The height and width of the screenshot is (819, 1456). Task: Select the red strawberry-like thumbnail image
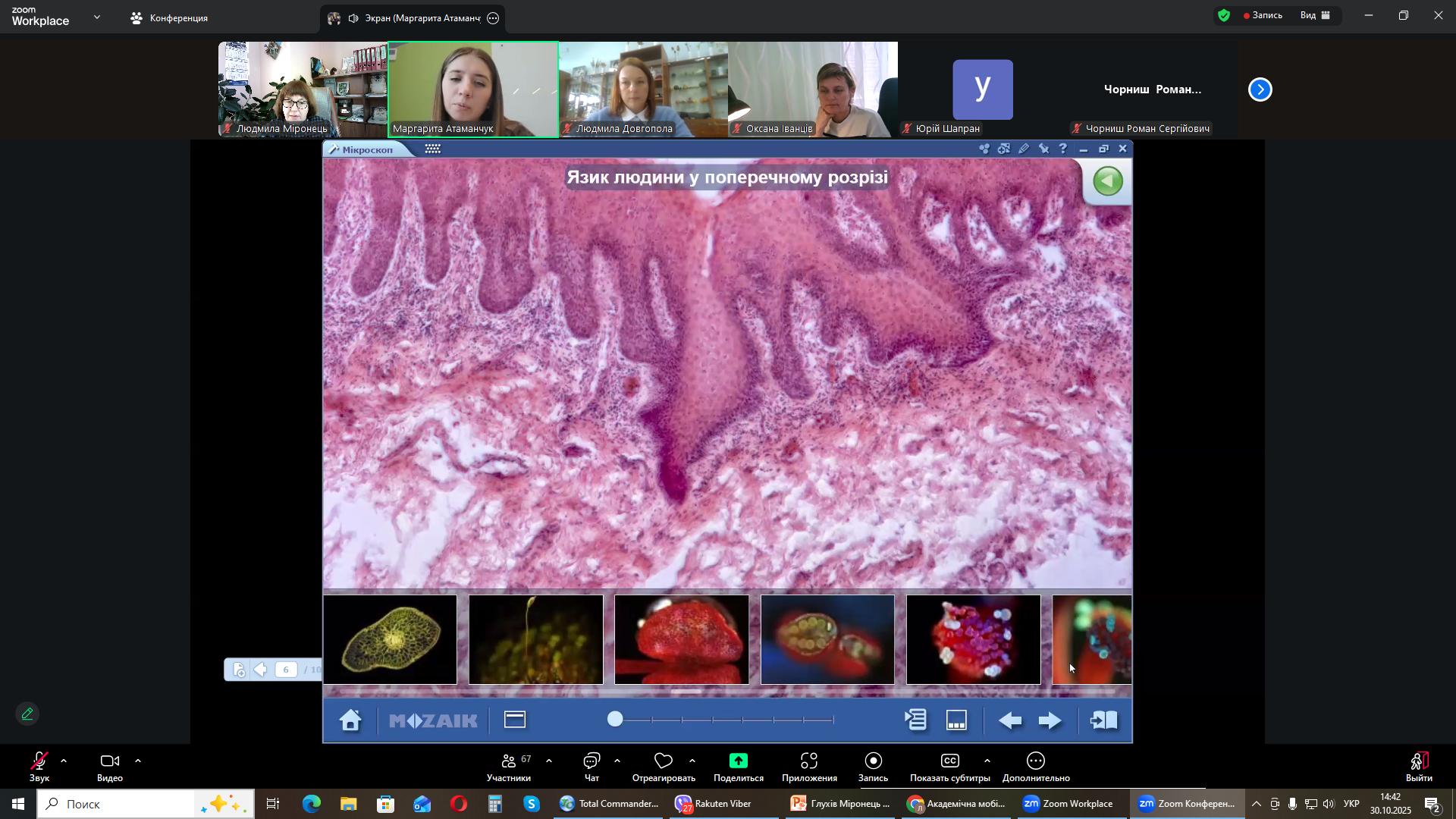click(x=681, y=639)
